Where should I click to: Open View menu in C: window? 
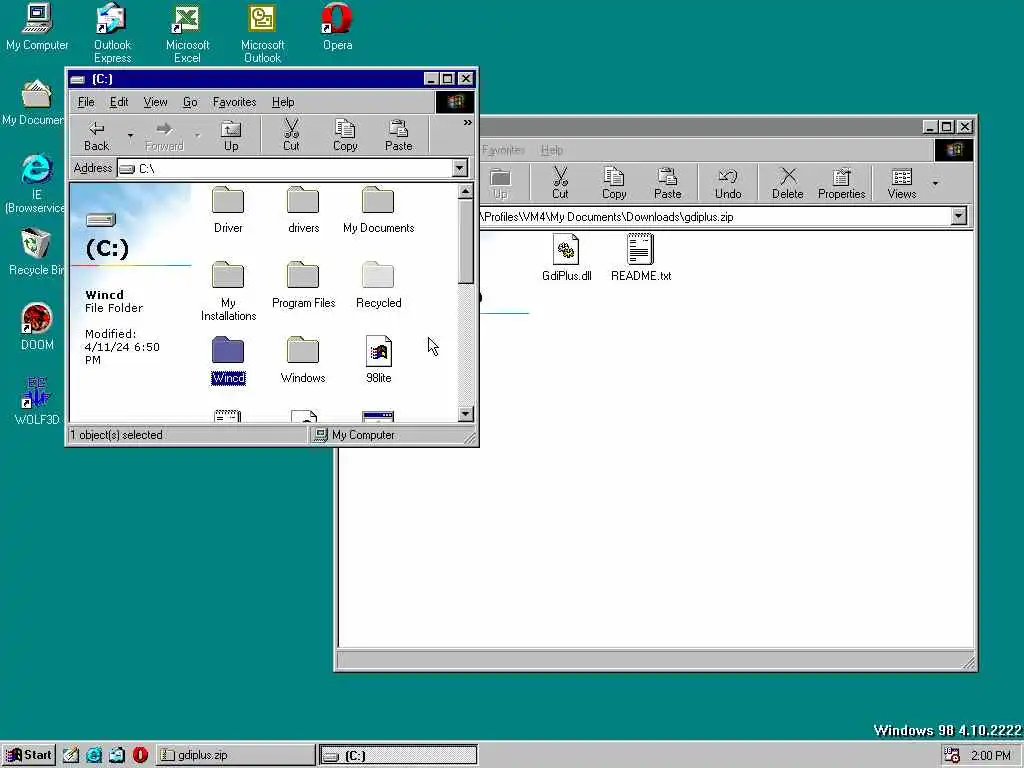click(155, 102)
